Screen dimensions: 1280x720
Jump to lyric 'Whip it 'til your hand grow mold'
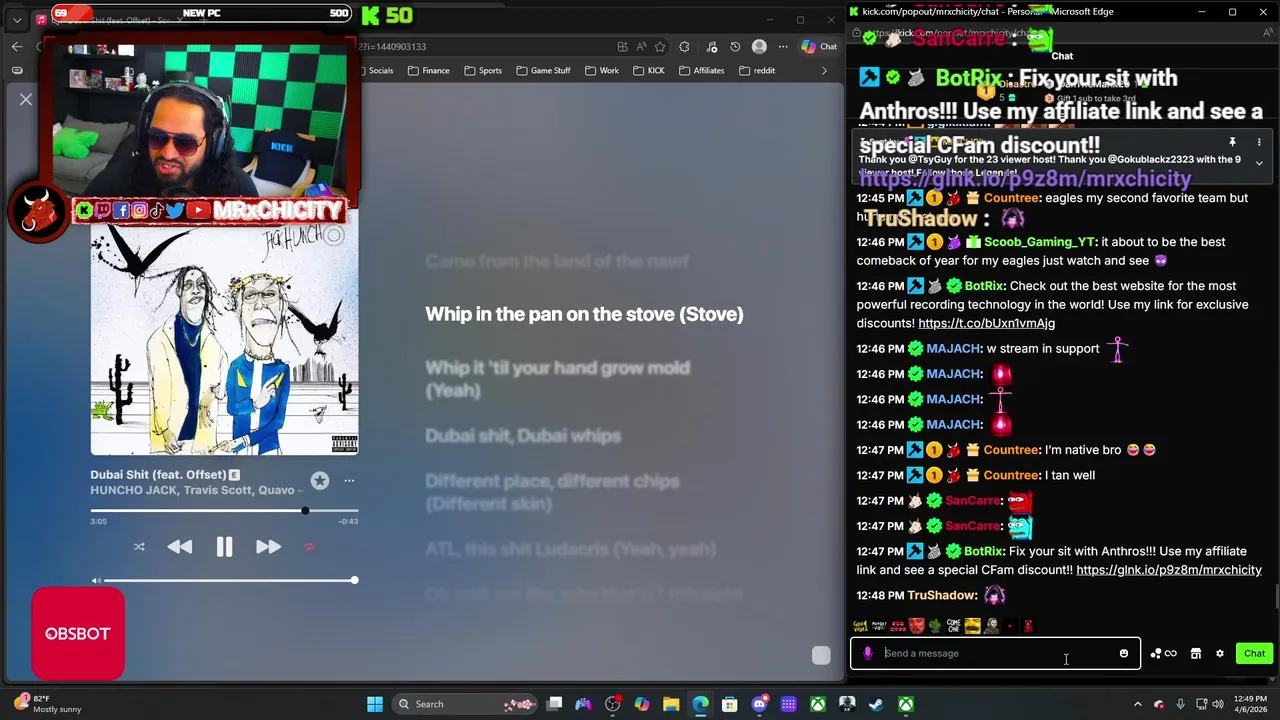click(557, 379)
